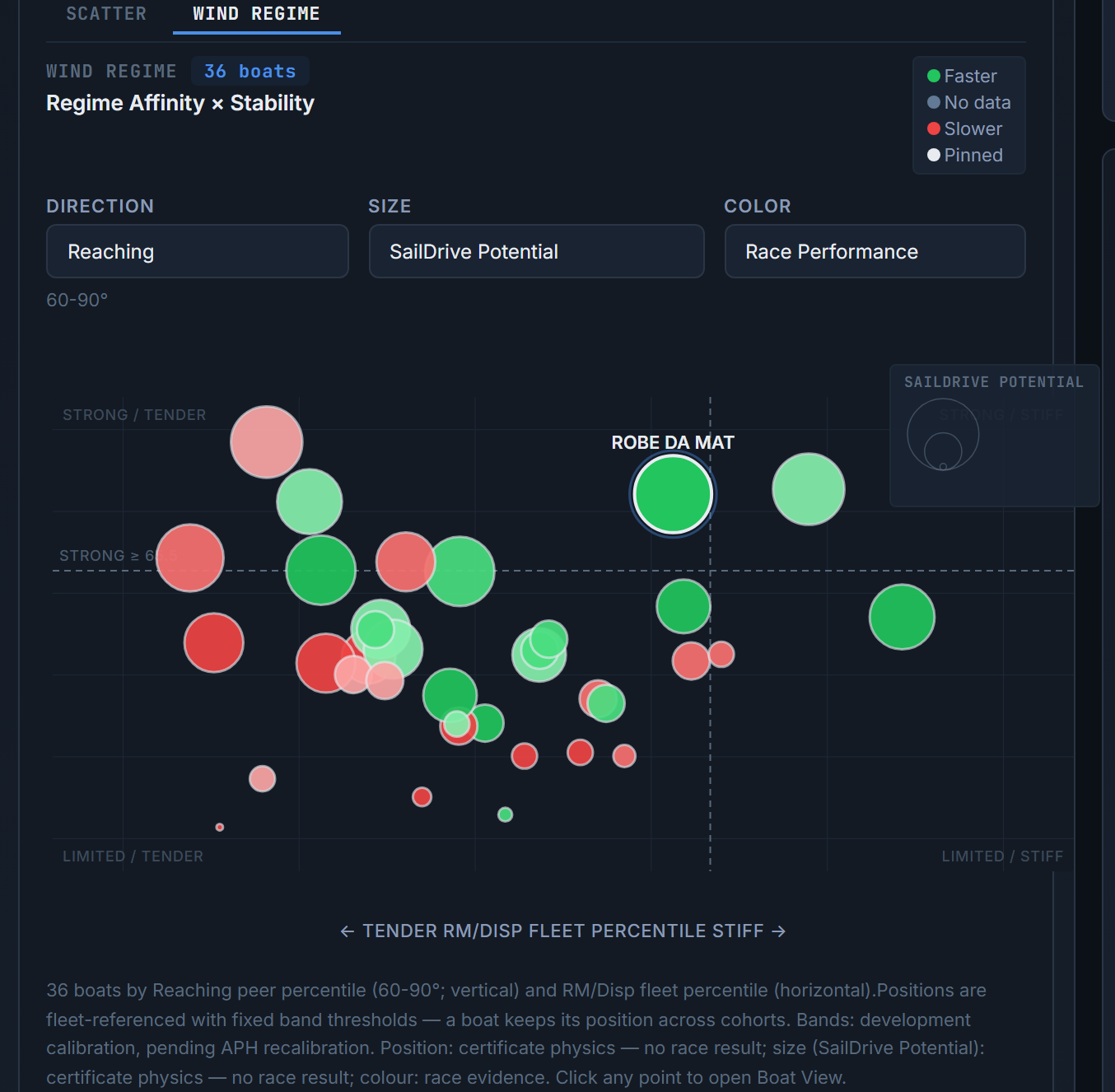Select the dark green bubble furthest toward stiff
Image resolution: width=1115 pixels, height=1092 pixels.
pyautogui.click(x=902, y=617)
